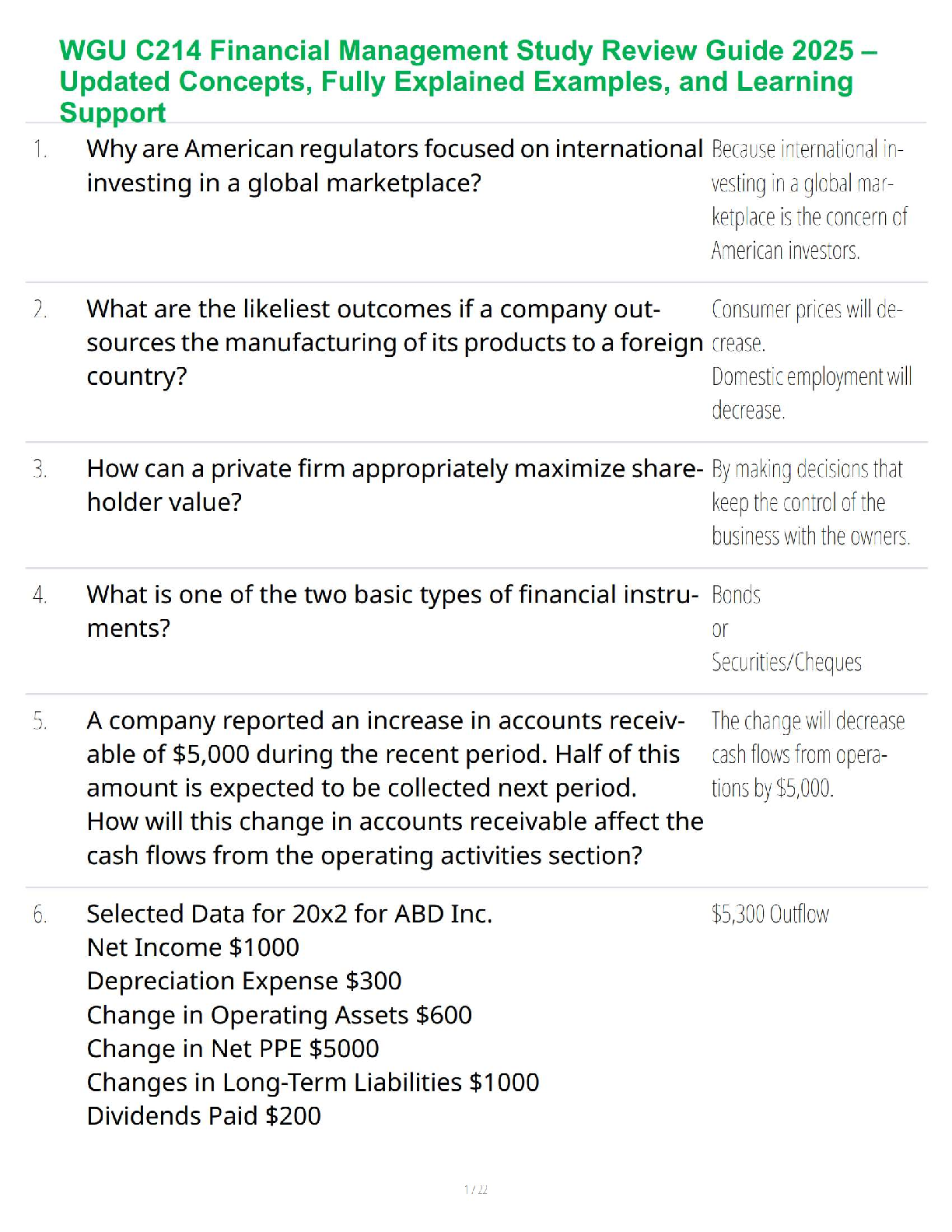Select the maximize shareholder value question

point(394,485)
